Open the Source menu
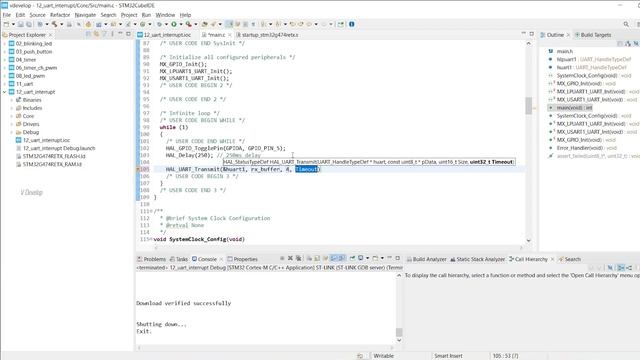640x360 pixels. (x=38, y=15)
